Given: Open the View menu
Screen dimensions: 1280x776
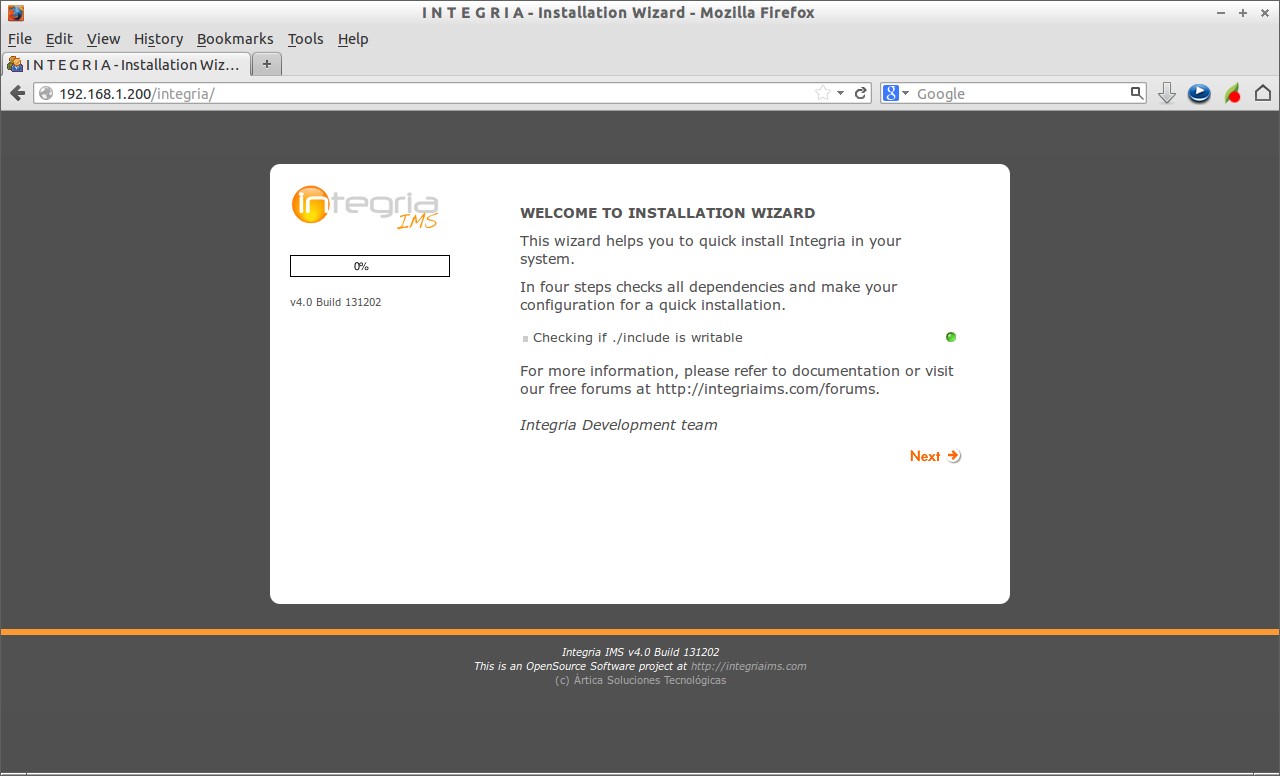Looking at the screenshot, I should [x=103, y=39].
